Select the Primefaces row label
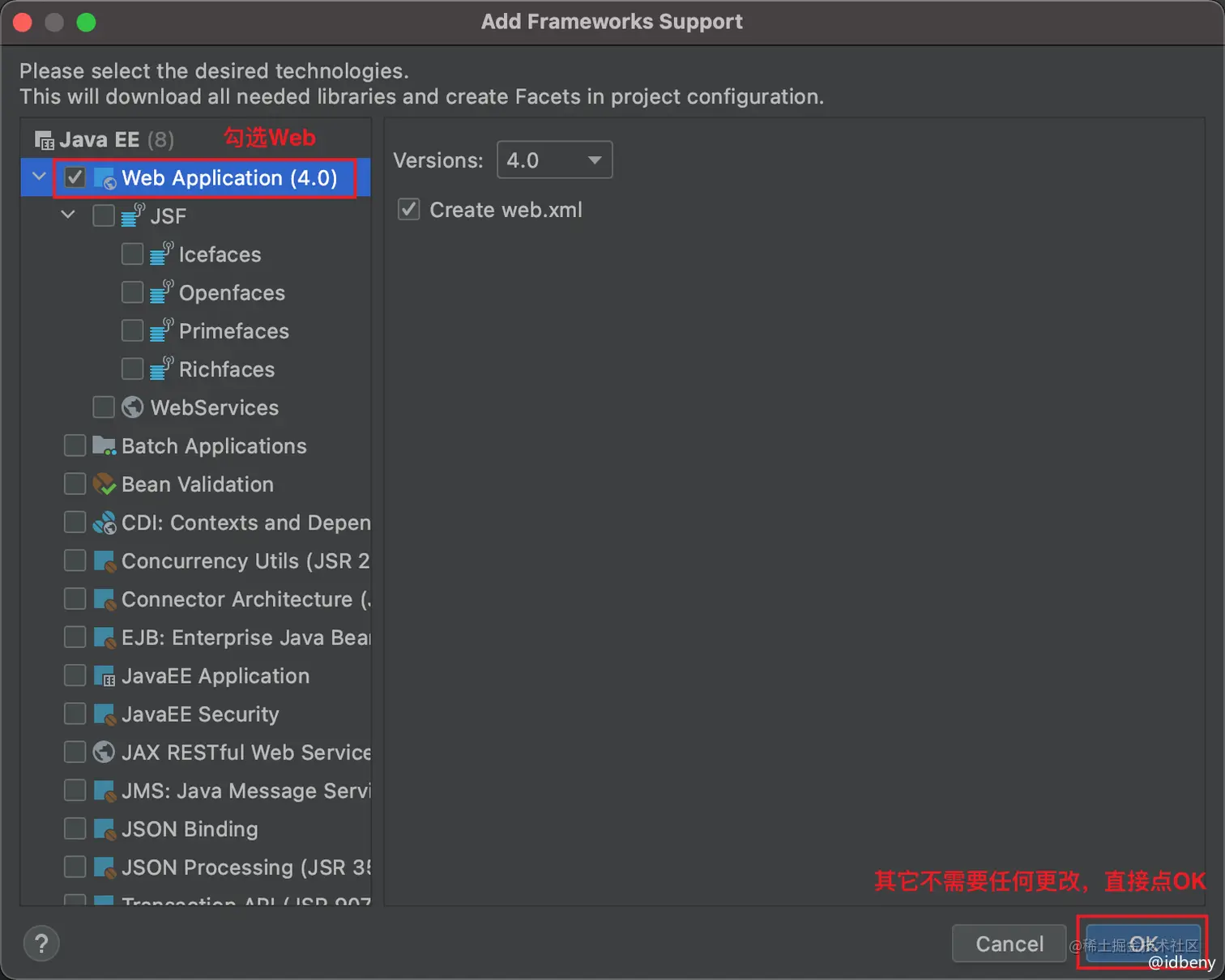Screen dimensions: 1225x980 click(234, 331)
